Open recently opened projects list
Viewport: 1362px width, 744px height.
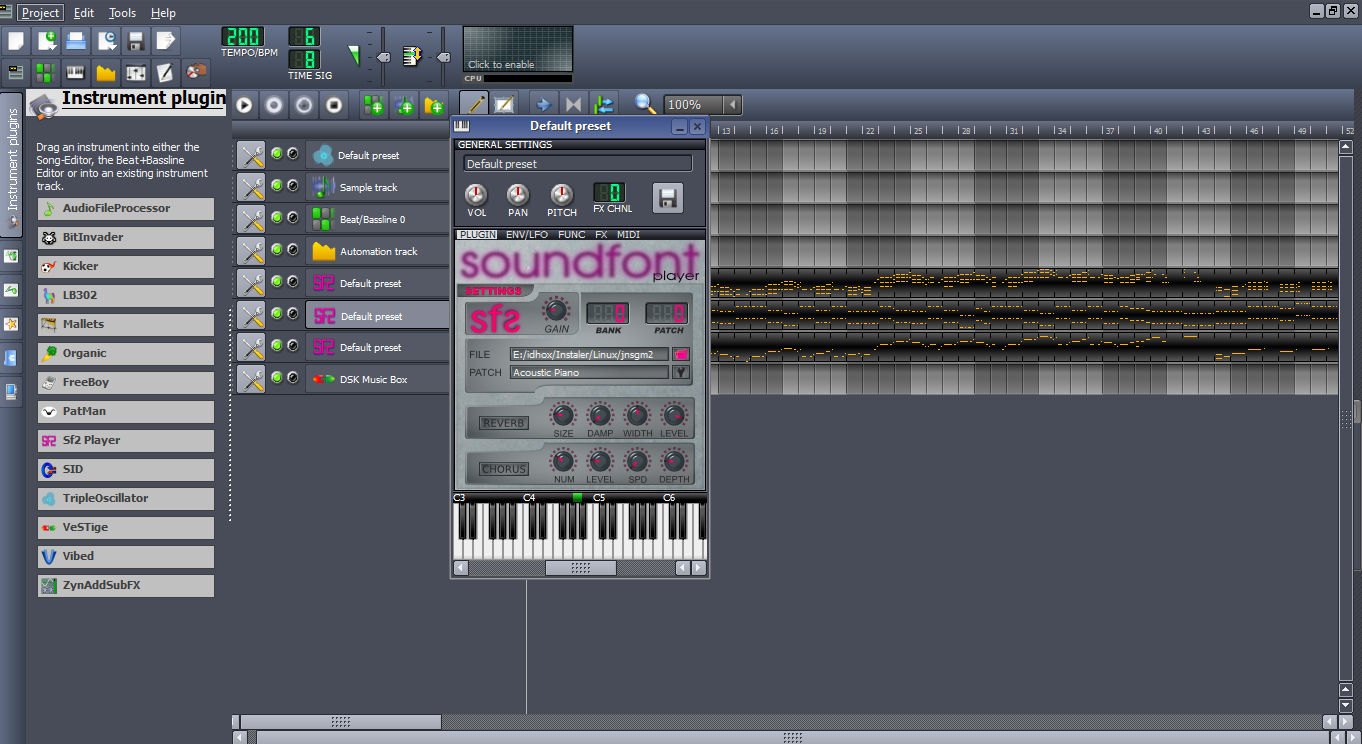point(106,41)
